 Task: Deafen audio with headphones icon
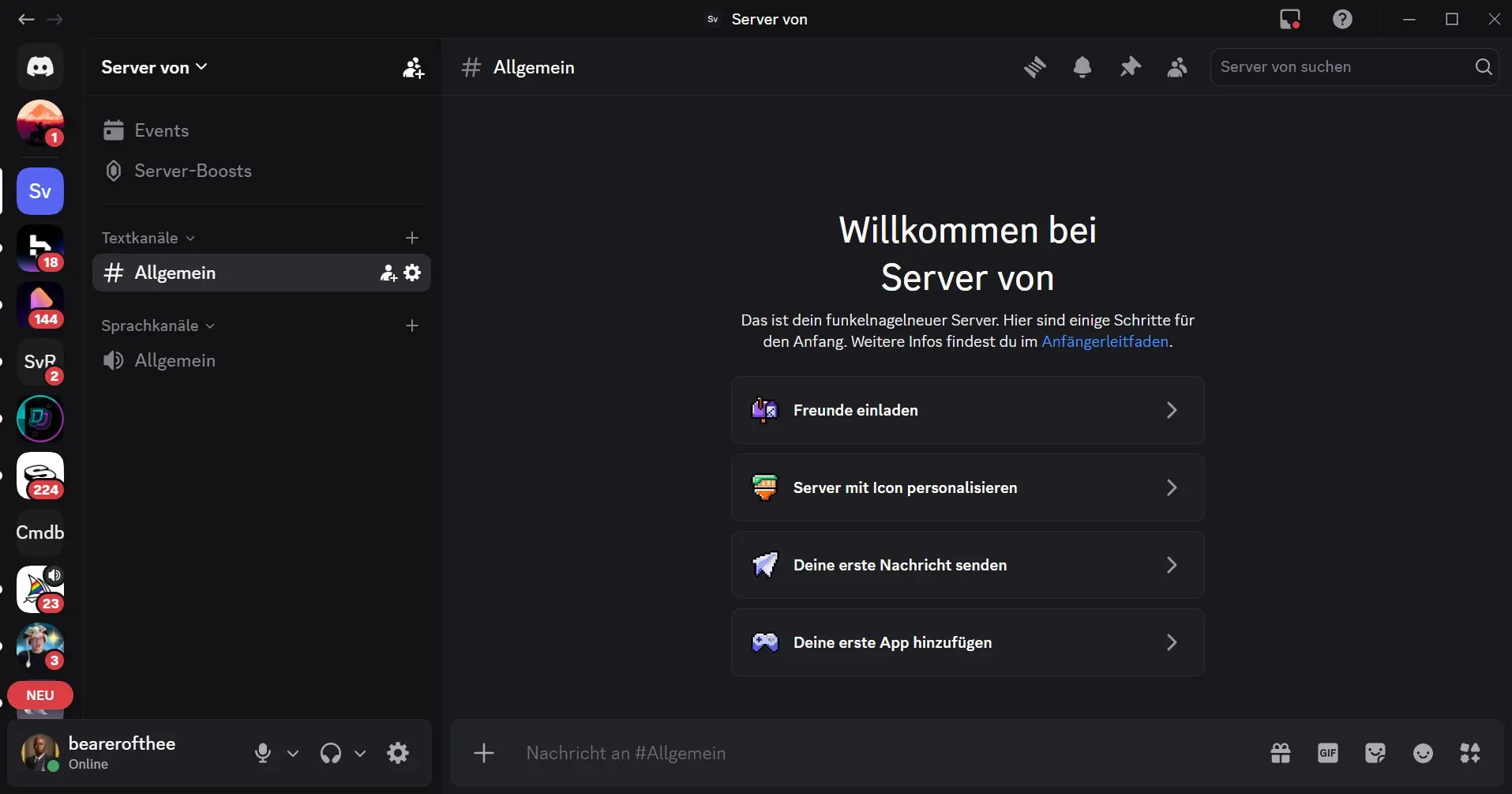331,753
